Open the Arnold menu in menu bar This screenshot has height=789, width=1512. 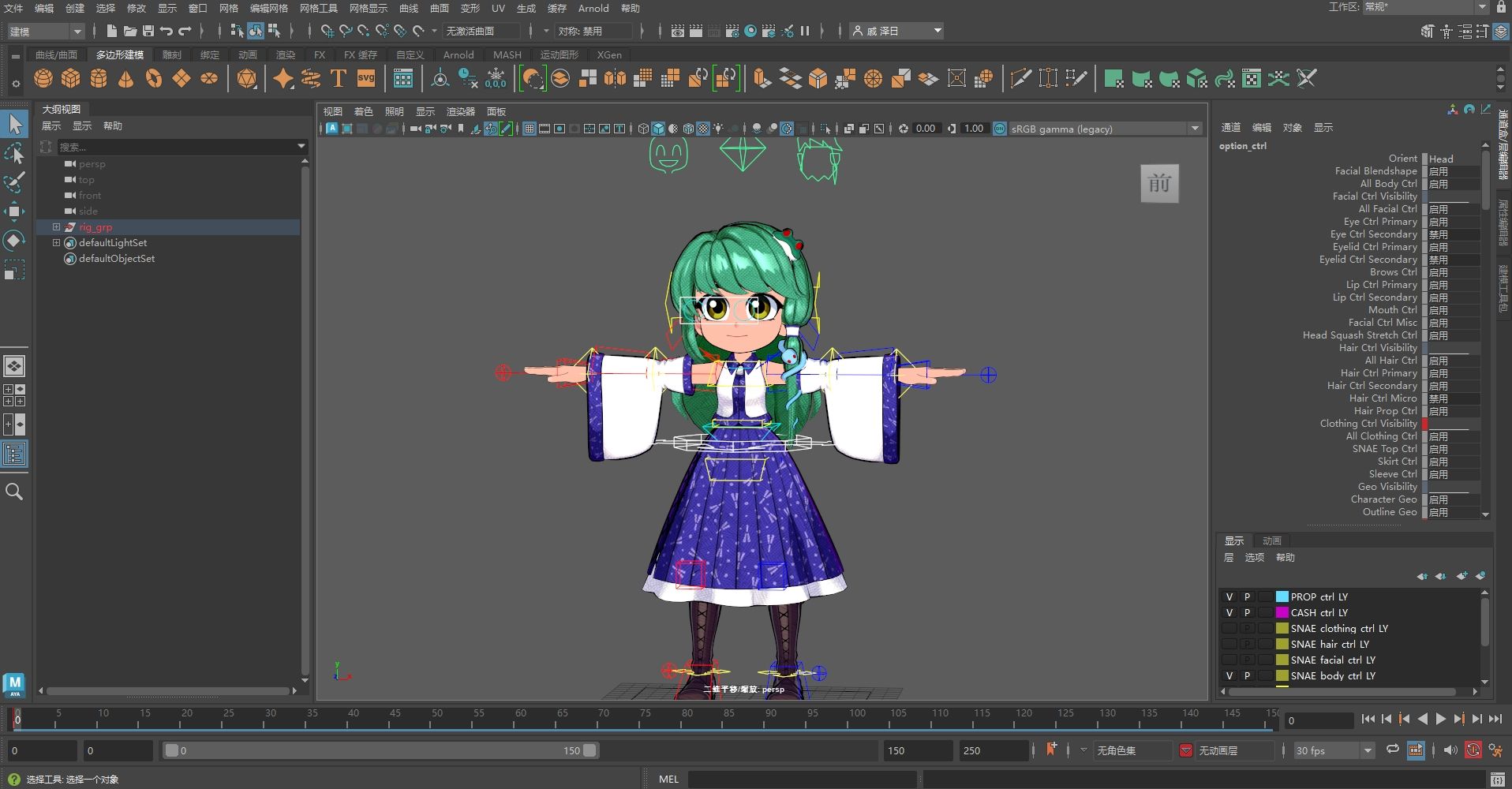[x=593, y=8]
